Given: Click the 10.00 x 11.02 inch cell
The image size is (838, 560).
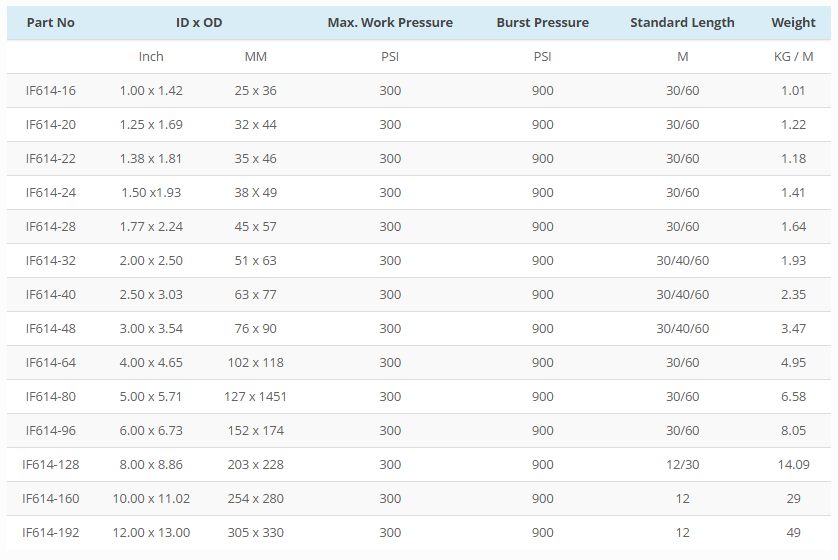Looking at the screenshot, I should [151, 499].
